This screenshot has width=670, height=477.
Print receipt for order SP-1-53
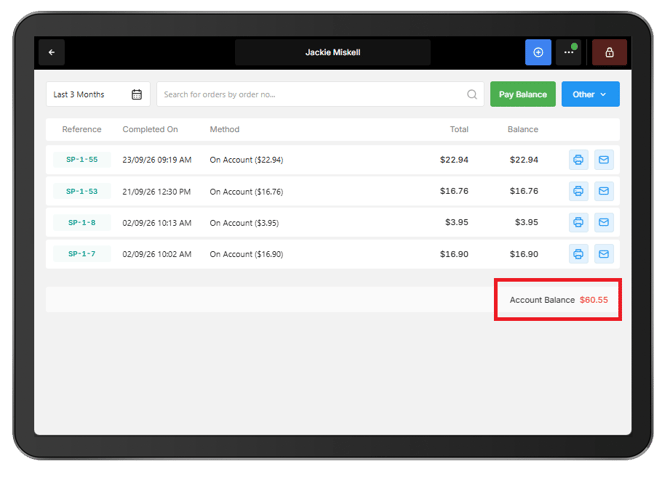coord(579,191)
